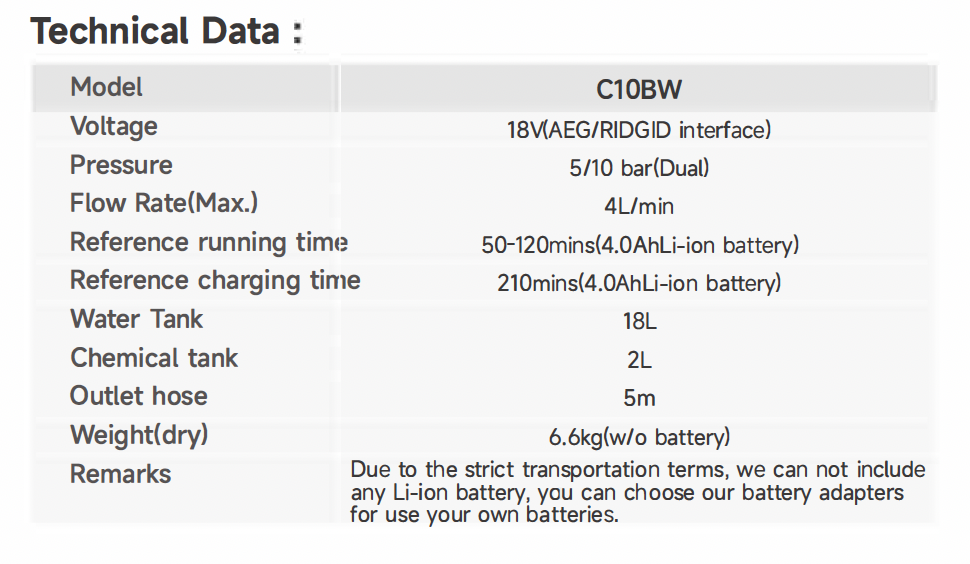Click the Remarks text about battery adapters
The height and width of the screenshot is (564, 970).
[x=638, y=492]
